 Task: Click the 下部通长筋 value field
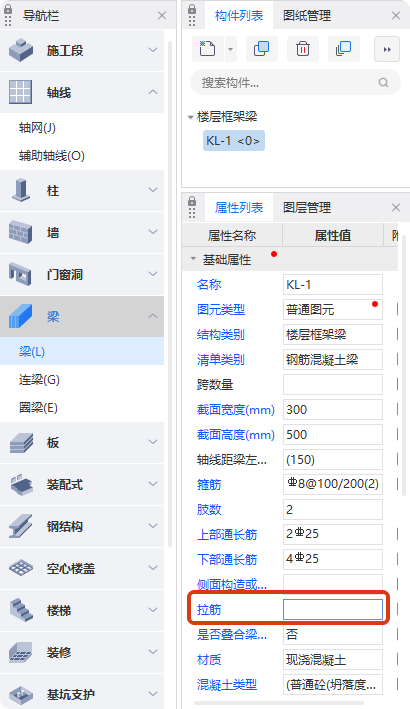pyautogui.click(x=333, y=559)
